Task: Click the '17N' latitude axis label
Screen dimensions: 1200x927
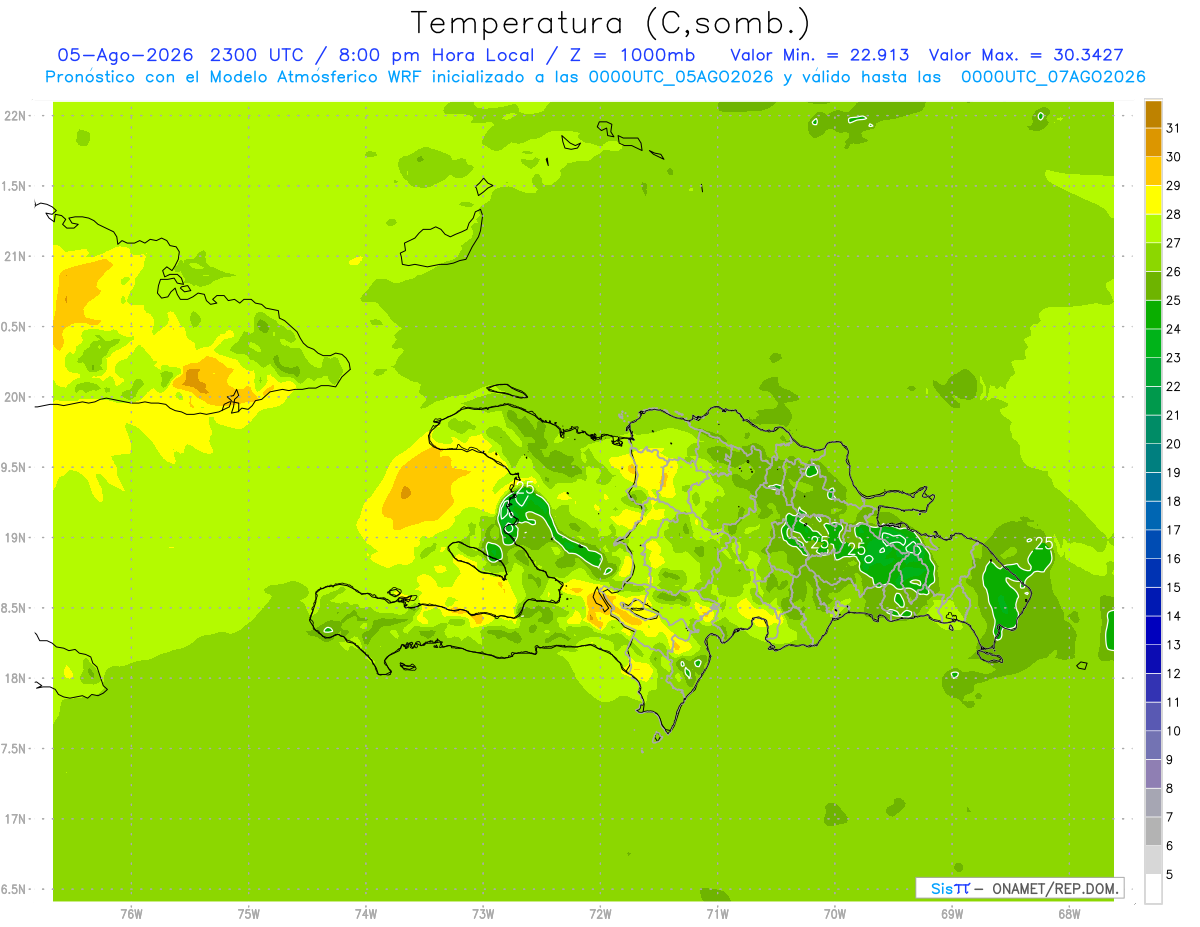Action: tap(16, 819)
